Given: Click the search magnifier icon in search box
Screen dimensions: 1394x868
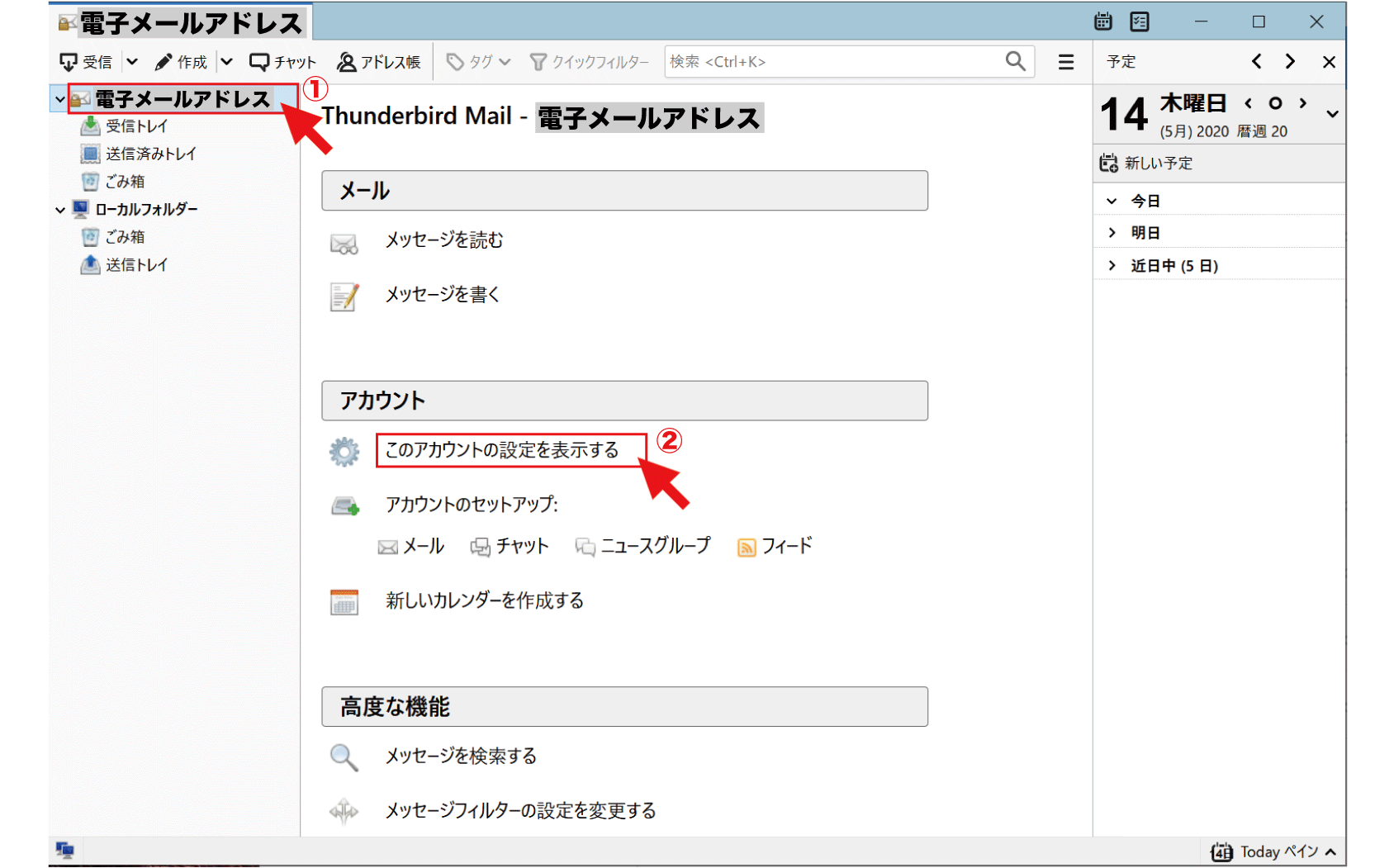Looking at the screenshot, I should pos(1015,61).
